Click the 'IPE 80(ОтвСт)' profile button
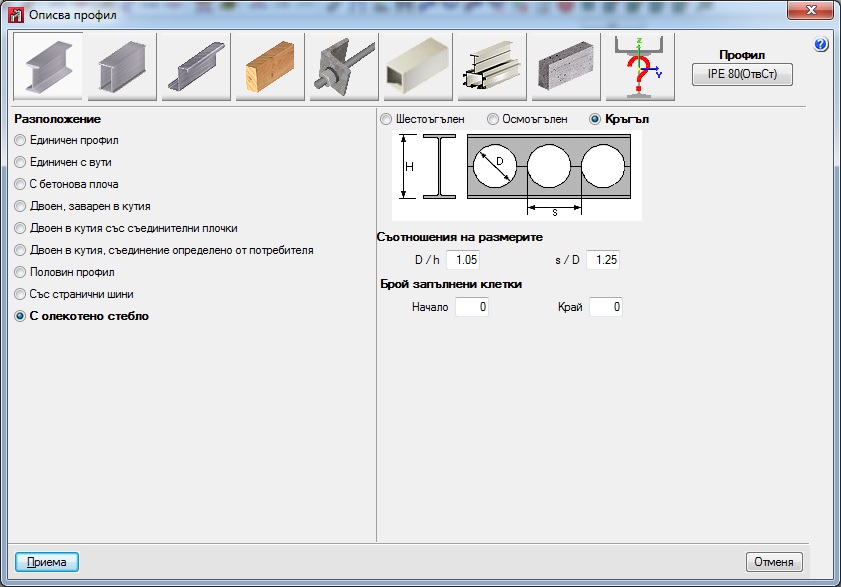Image resolution: width=841 pixels, height=587 pixels. click(x=742, y=74)
